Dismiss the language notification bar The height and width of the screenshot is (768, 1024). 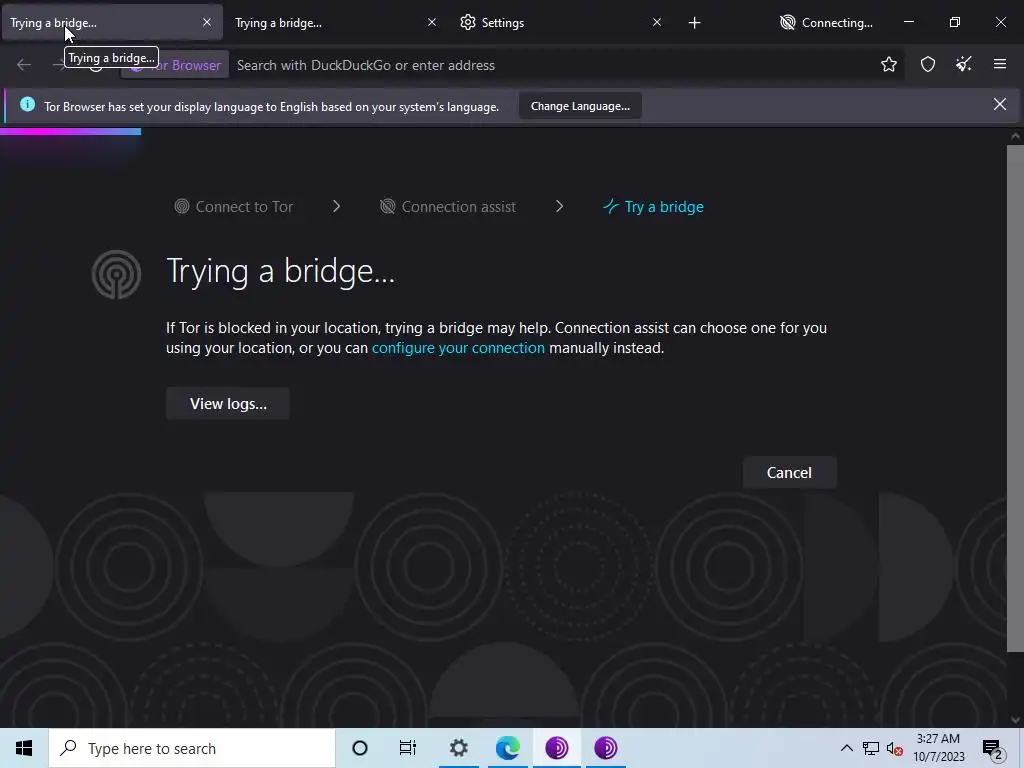pos(999,104)
